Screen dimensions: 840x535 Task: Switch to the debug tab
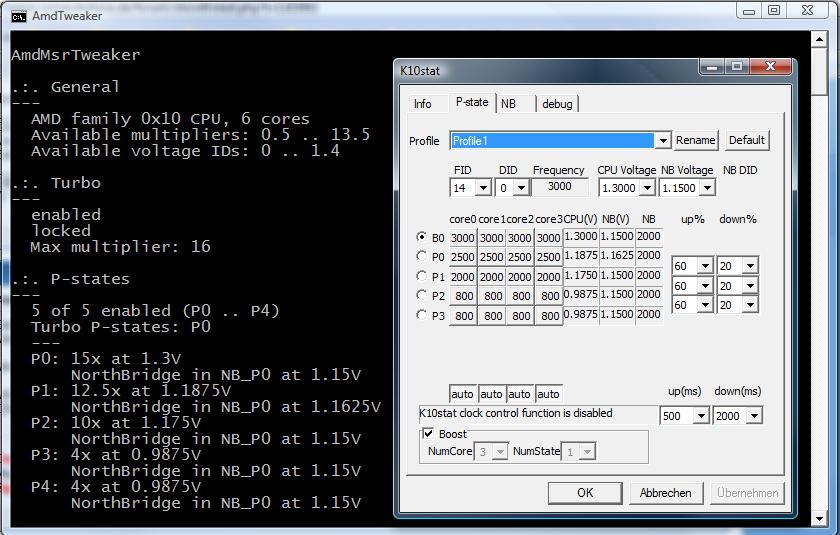[x=557, y=104]
